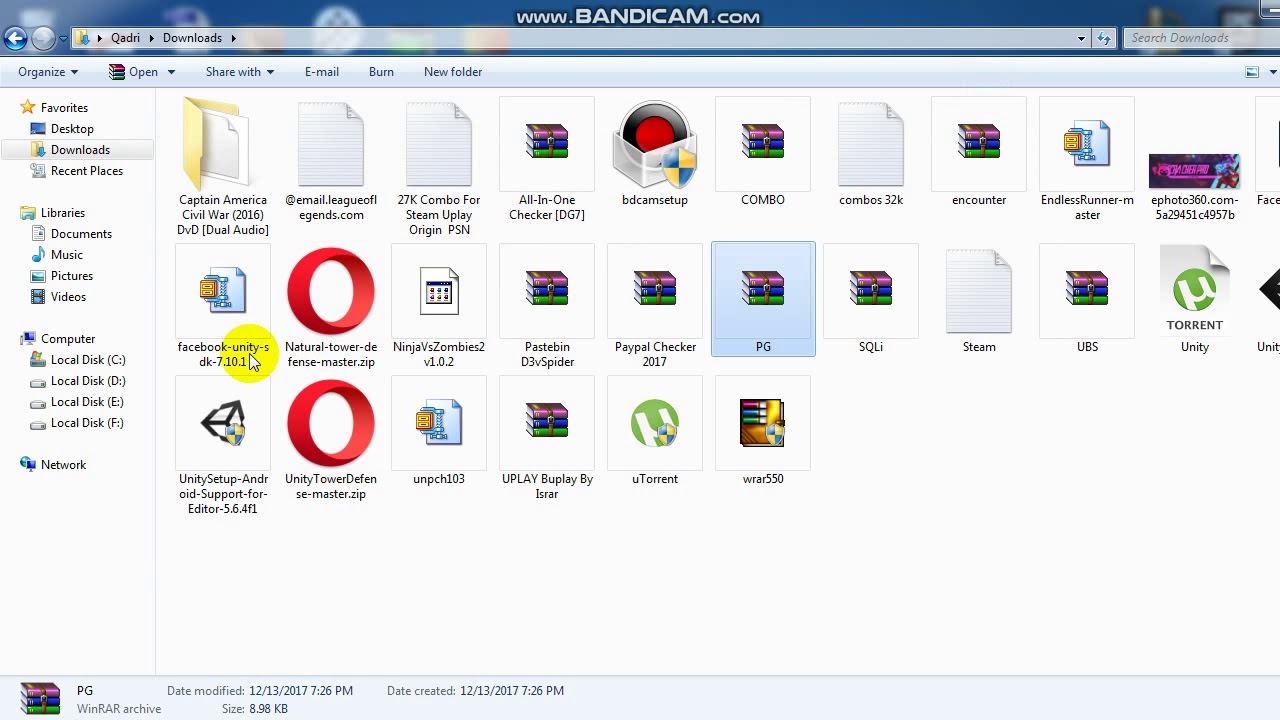Open Local Disk (E:)
Viewport: 1280px width, 720px height.
tap(87, 402)
